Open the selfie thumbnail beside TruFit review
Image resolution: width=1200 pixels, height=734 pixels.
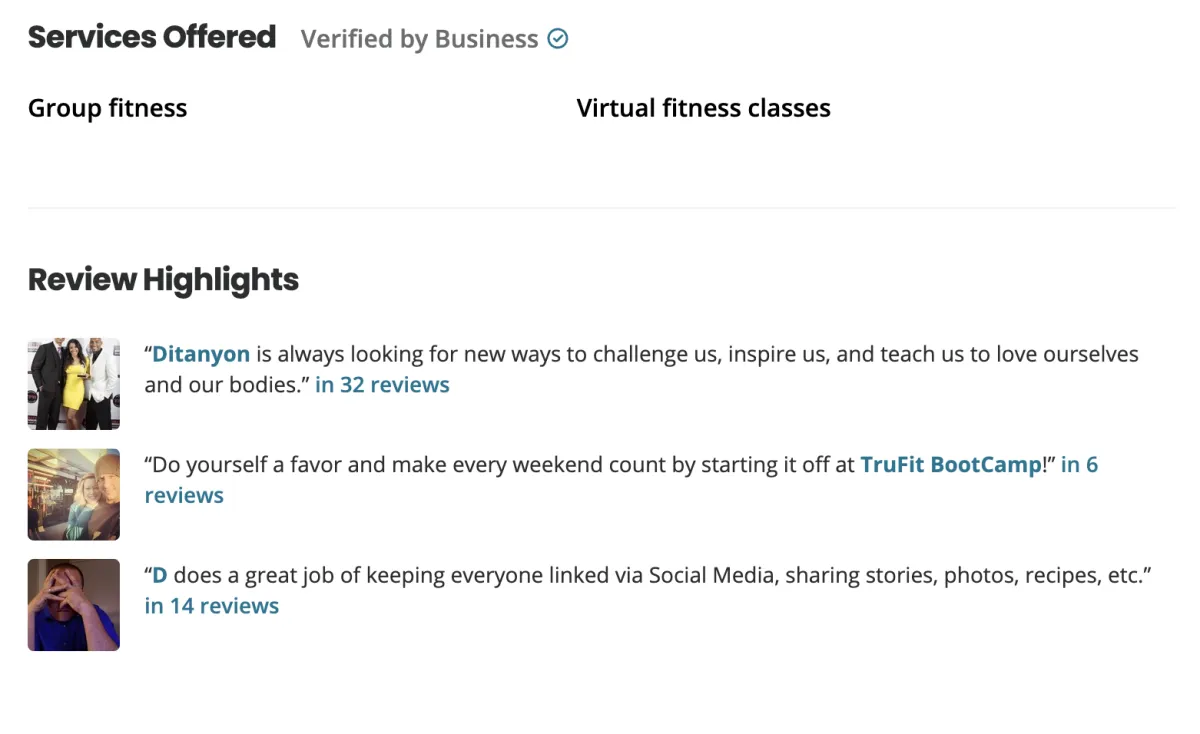click(x=74, y=495)
